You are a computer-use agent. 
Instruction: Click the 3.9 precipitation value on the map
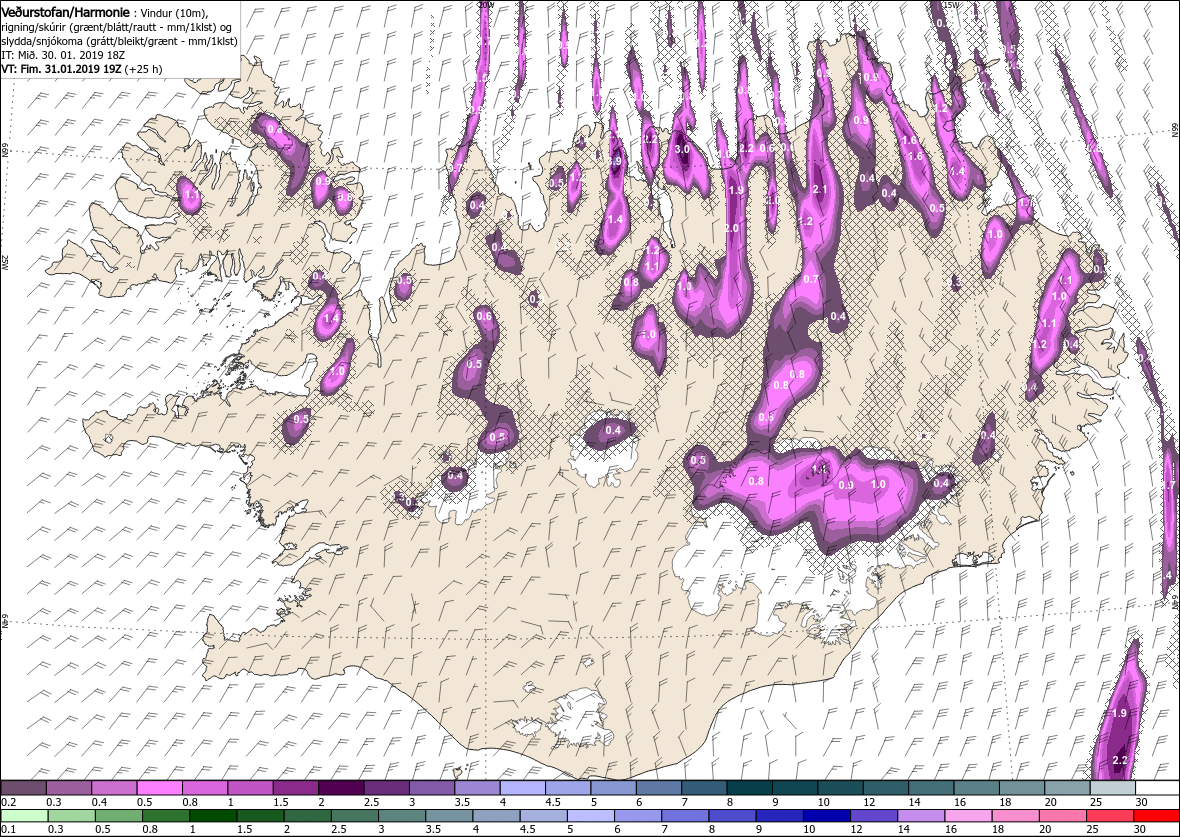(x=616, y=160)
